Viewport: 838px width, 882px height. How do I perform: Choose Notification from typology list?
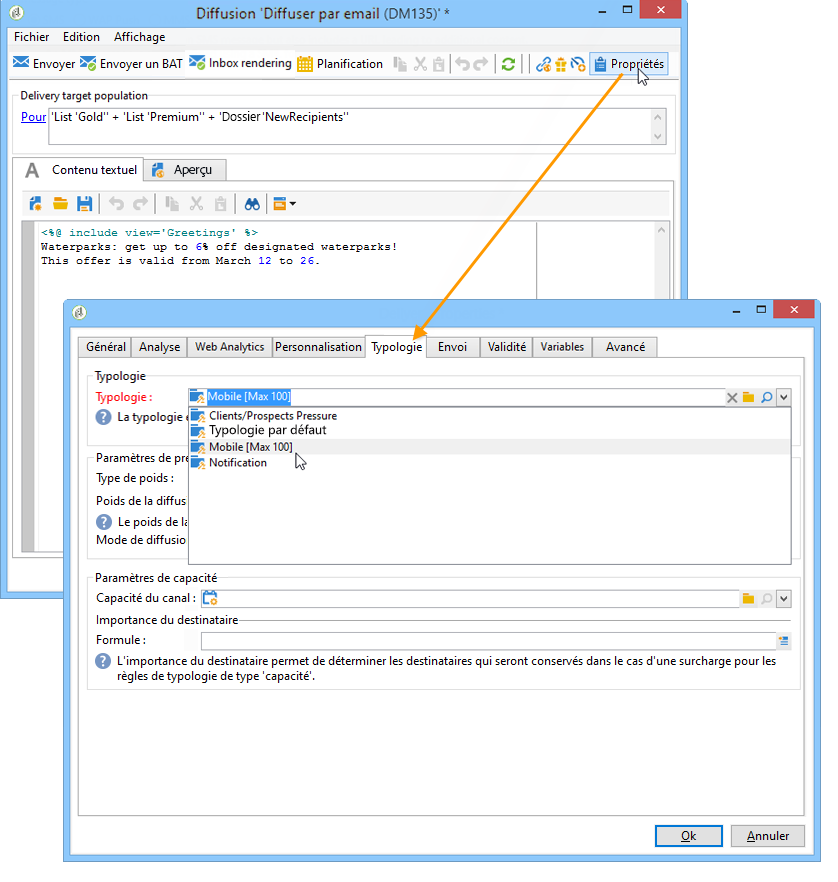point(489,462)
